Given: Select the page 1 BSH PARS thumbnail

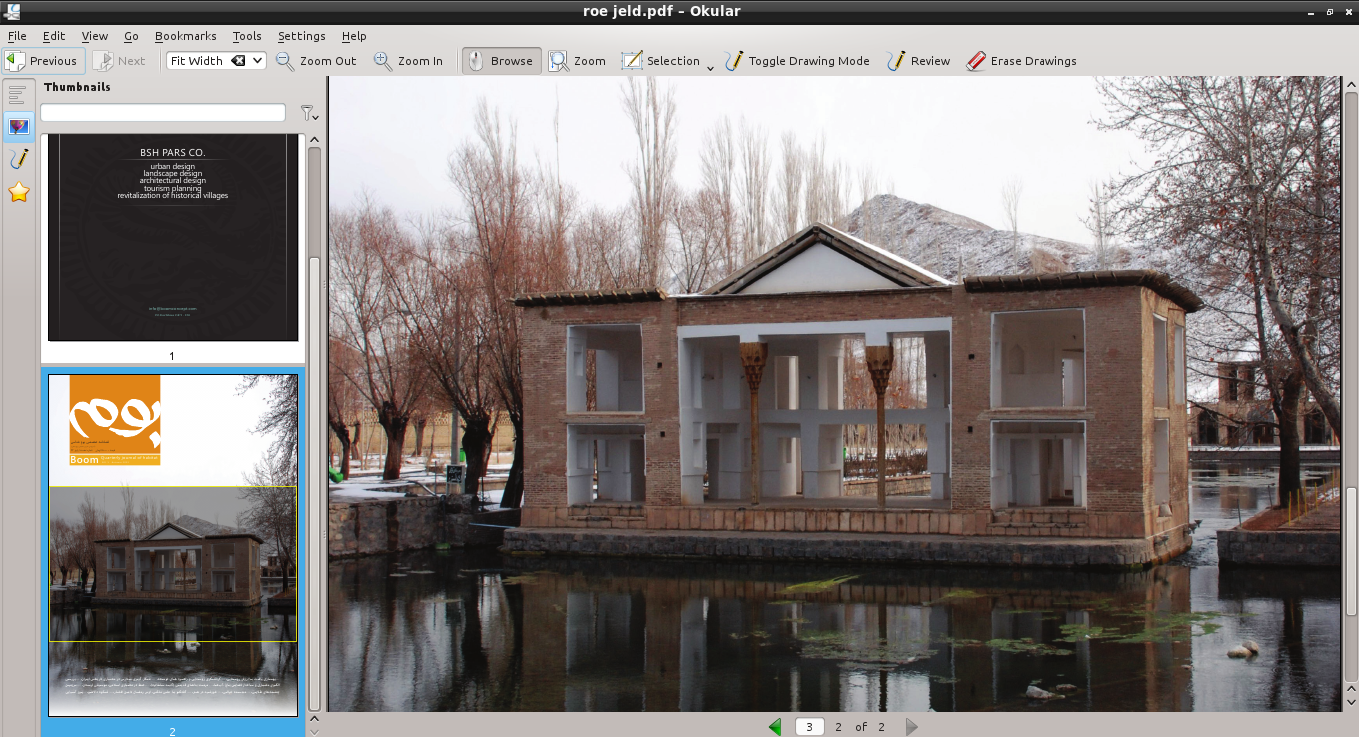Looking at the screenshot, I should click(x=173, y=238).
